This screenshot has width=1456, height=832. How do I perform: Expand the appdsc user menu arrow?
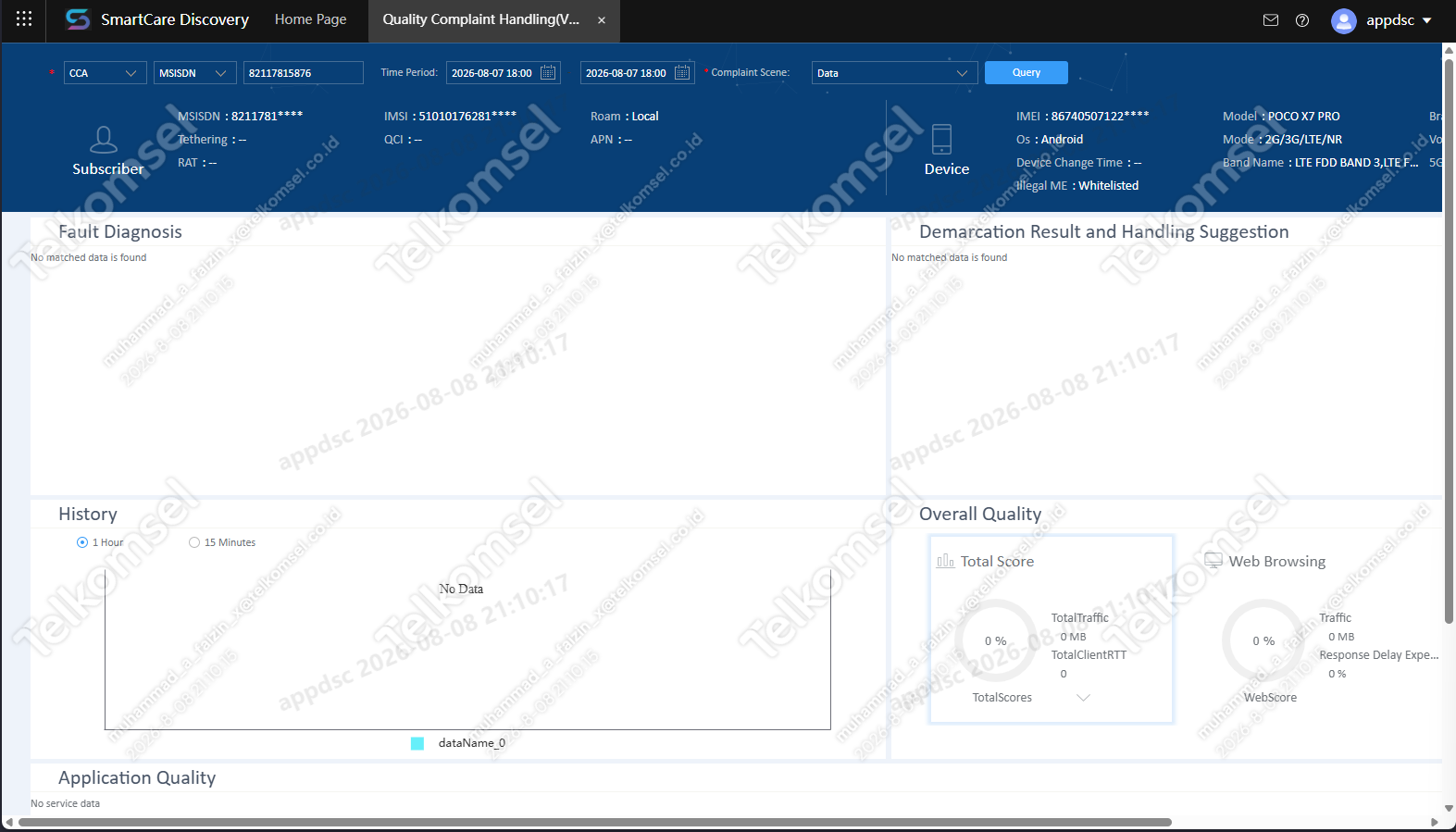pos(1427,20)
